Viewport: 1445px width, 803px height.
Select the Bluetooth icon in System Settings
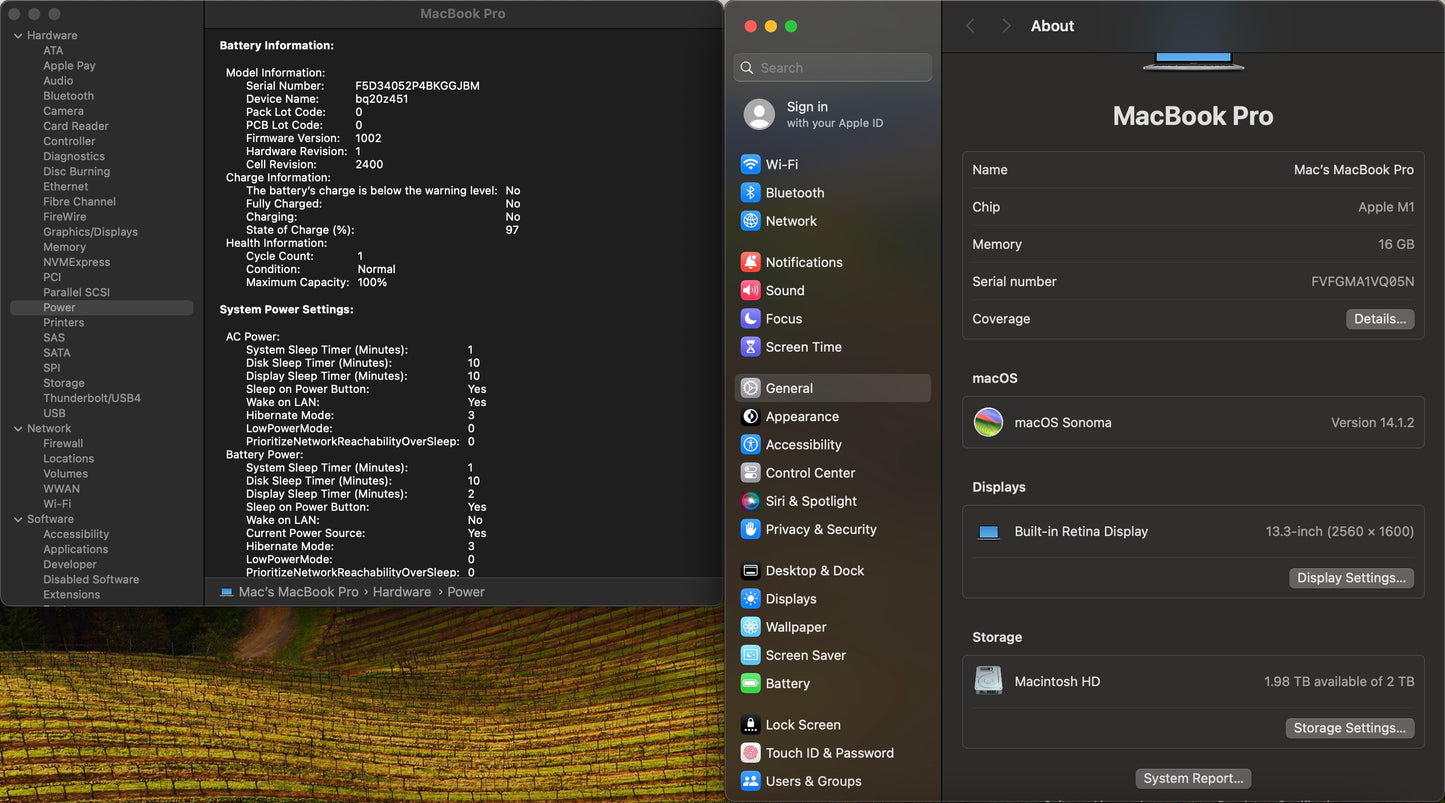click(x=750, y=192)
